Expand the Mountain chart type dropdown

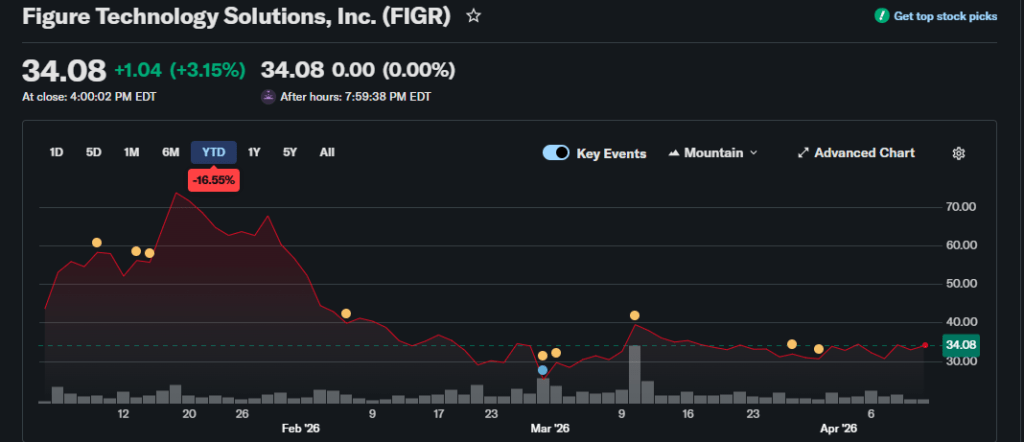pyautogui.click(x=753, y=153)
